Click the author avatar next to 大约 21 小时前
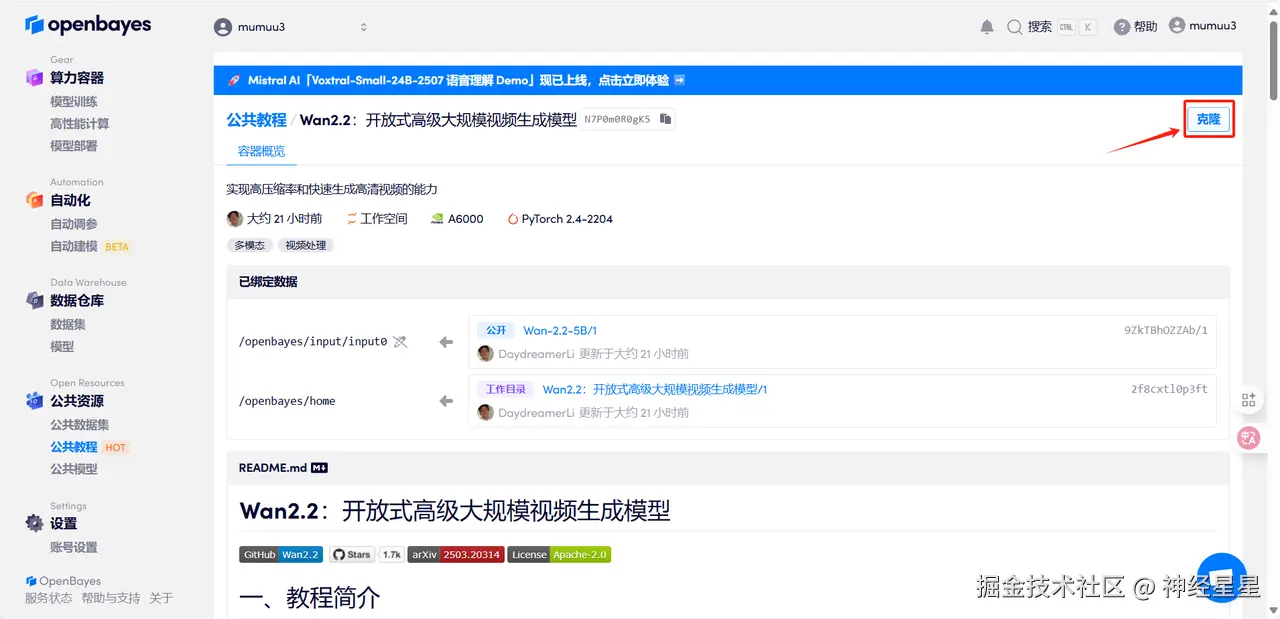Screen dimensions: 1280x619 (x=235, y=219)
